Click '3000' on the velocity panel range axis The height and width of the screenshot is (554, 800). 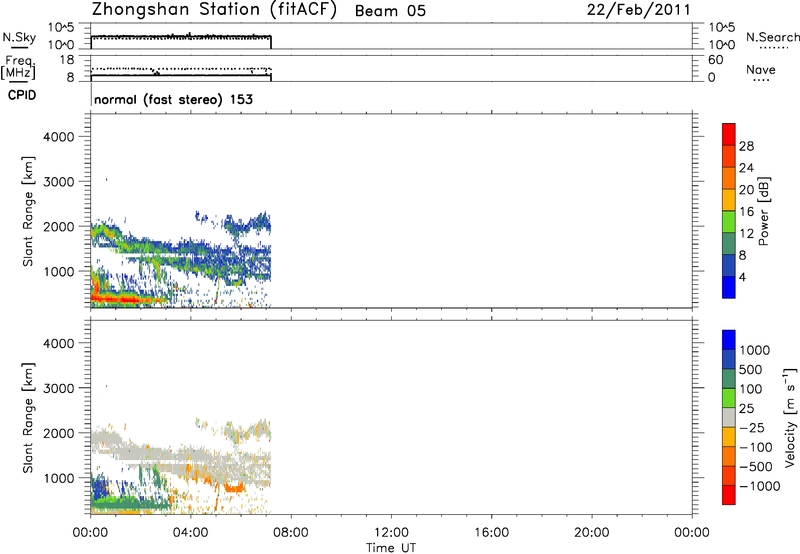point(59,388)
